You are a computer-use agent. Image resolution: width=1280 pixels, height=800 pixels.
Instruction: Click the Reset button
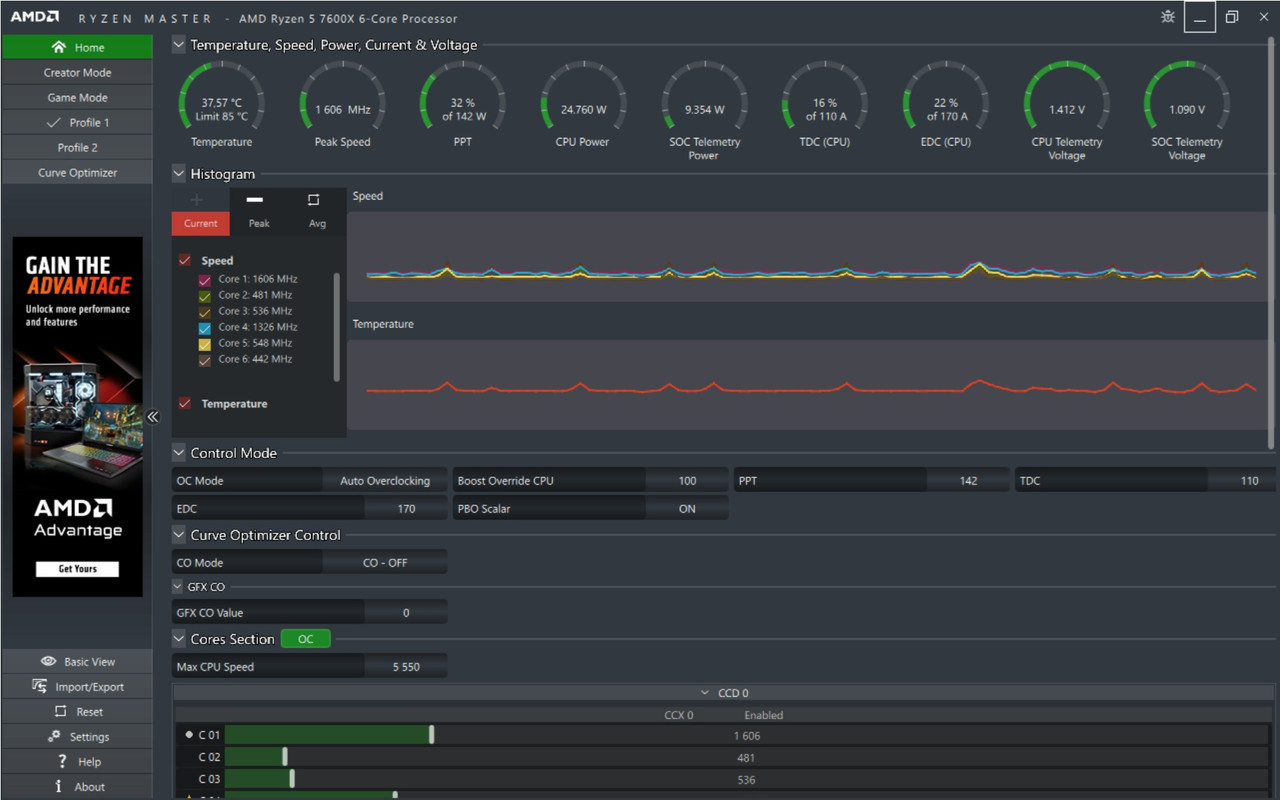pyautogui.click(x=77, y=711)
